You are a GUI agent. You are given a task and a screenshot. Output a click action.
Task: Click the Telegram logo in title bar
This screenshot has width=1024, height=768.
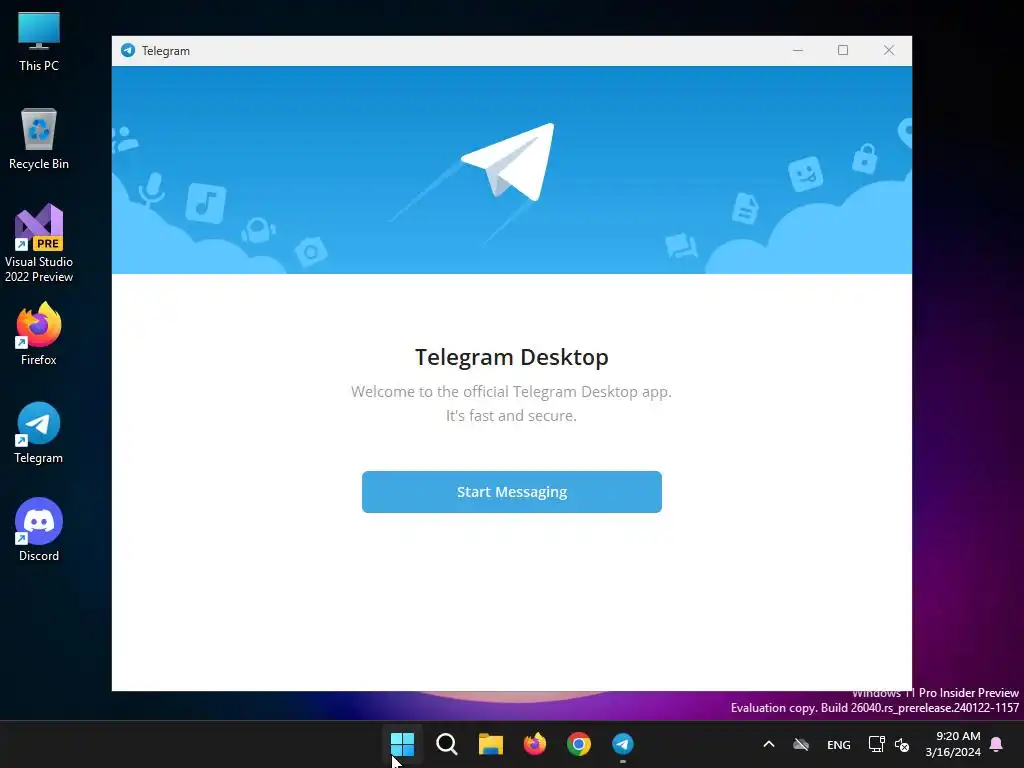point(128,50)
